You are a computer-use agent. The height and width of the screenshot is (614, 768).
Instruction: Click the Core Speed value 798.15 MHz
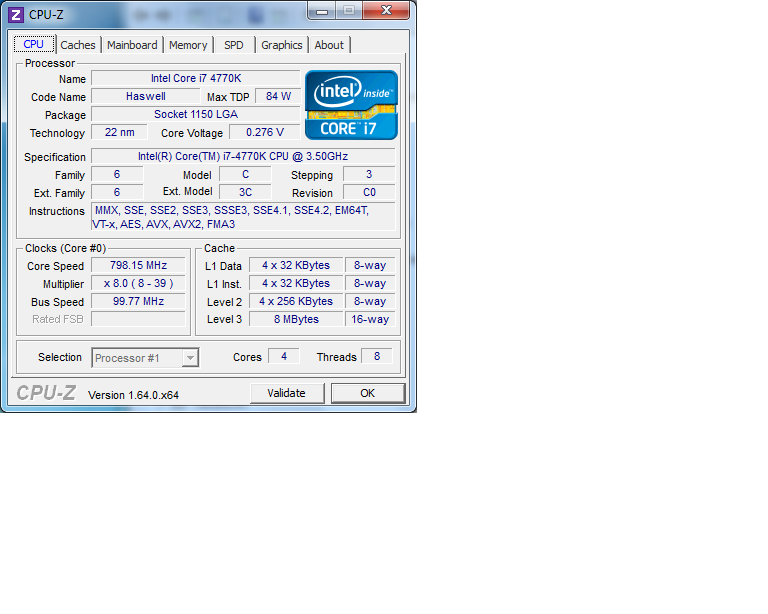tap(139, 265)
